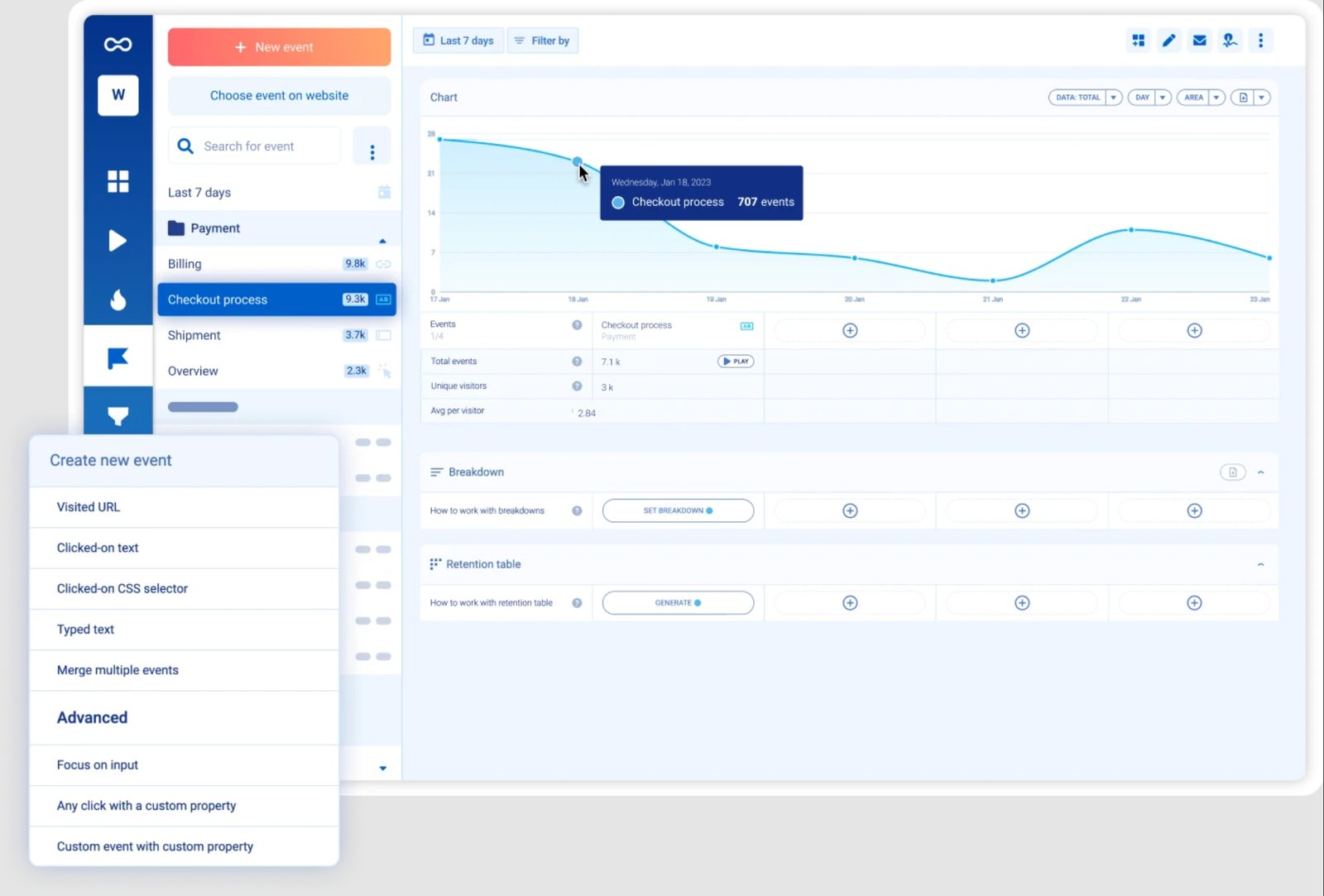1324x896 pixels.
Task: Click the flag events icon in the sidebar
Action: coord(118,357)
